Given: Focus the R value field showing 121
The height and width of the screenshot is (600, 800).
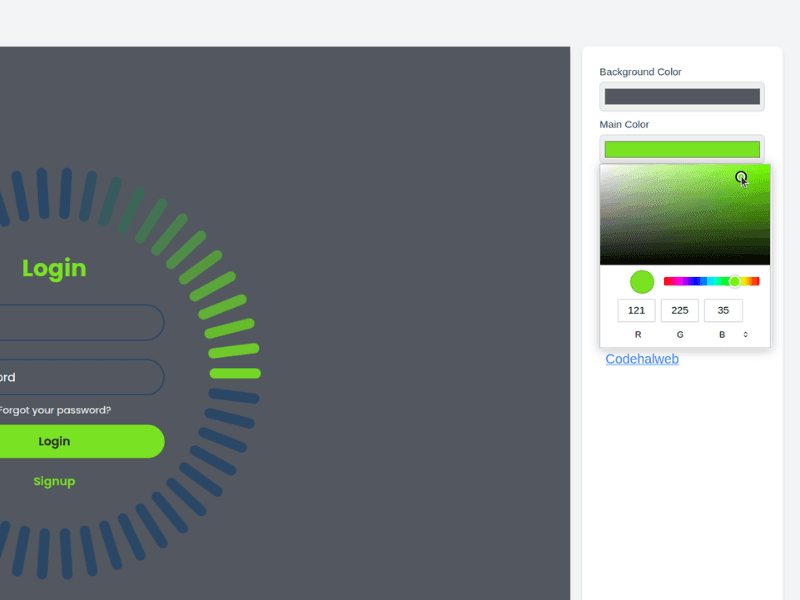Looking at the screenshot, I should 637,310.
